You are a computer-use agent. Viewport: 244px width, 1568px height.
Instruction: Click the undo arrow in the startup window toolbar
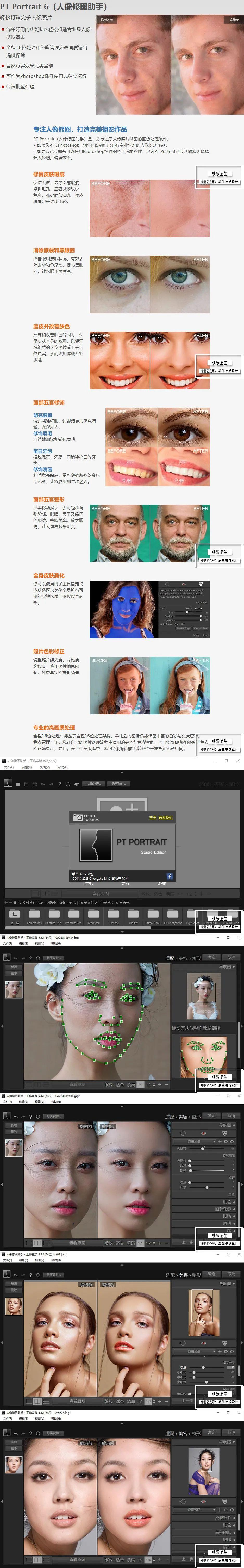tap(43, 784)
